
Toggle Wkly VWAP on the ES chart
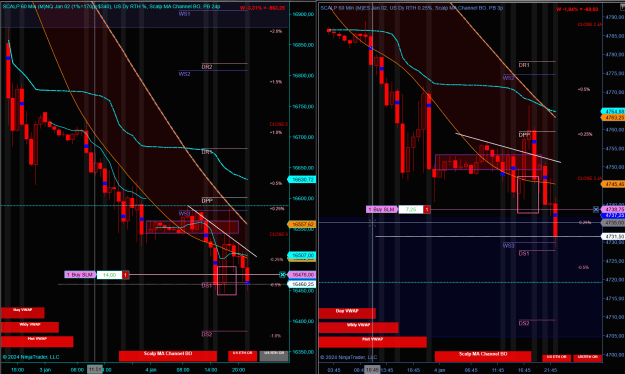358,327
